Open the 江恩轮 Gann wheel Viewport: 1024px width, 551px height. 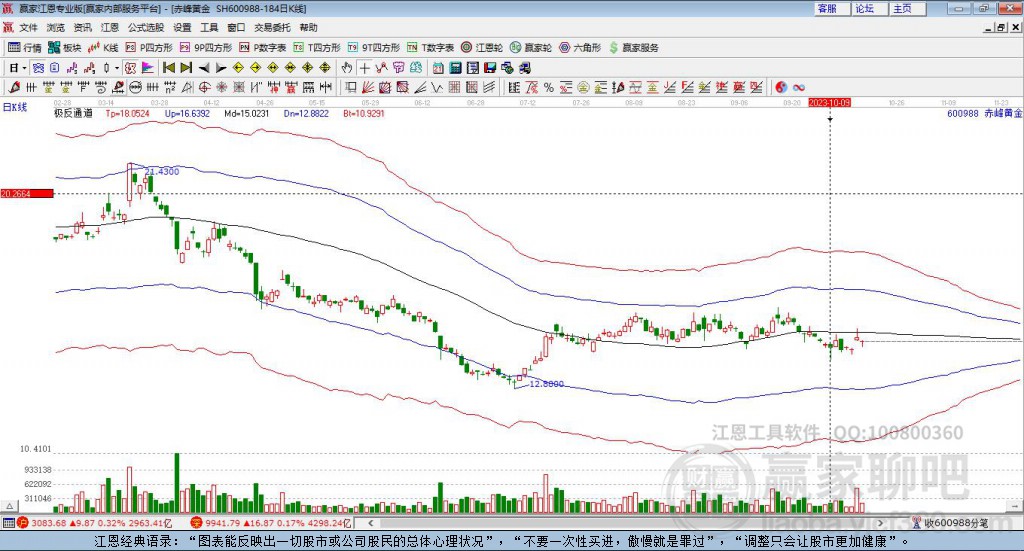click(x=482, y=48)
